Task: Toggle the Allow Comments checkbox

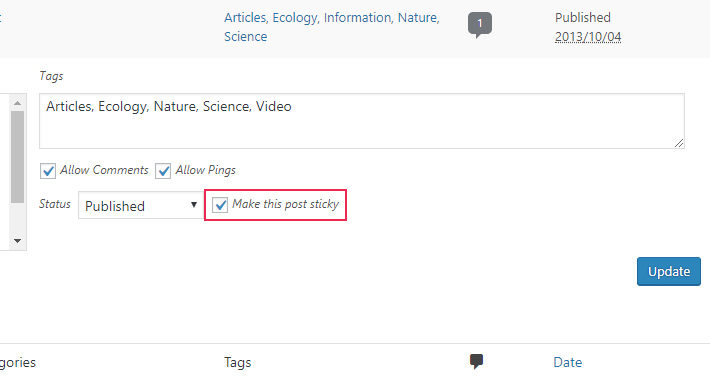Action: click(48, 171)
